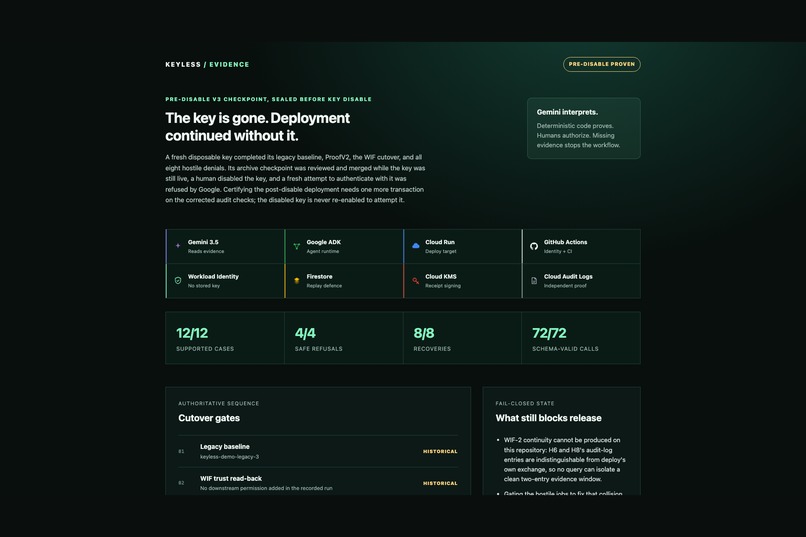Image resolution: width=806 pixels, height=537 pixels.
Task: Click the Replay defence subtitle
Action: [324, 286]
